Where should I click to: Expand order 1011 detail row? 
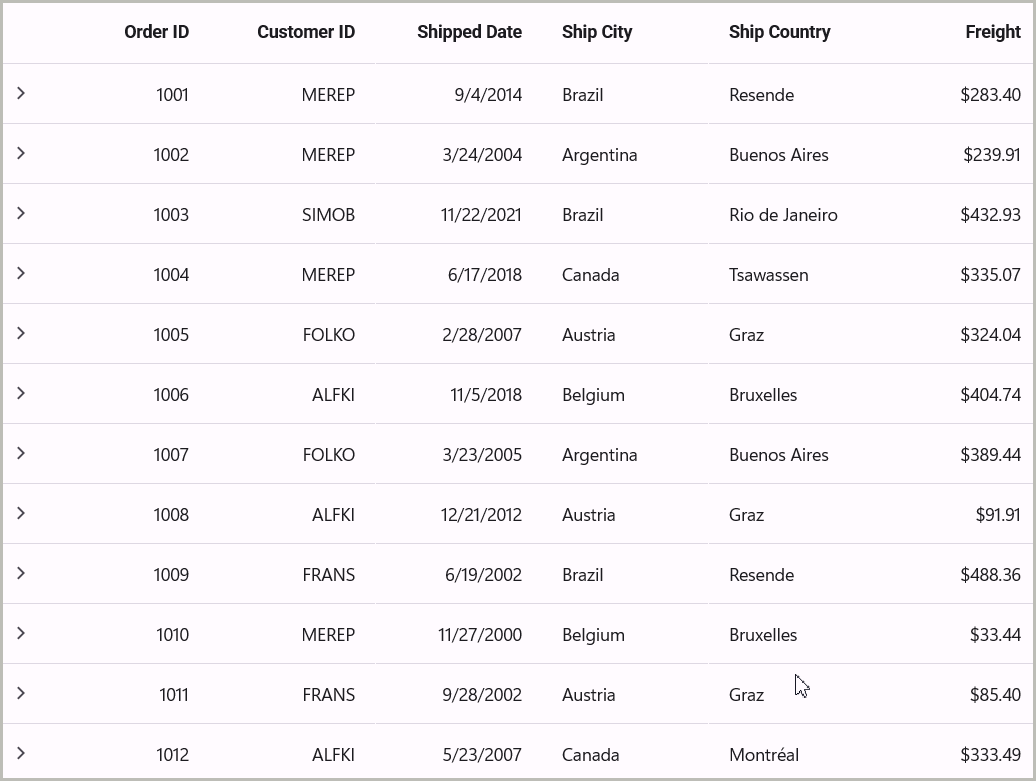pos(21,693)
